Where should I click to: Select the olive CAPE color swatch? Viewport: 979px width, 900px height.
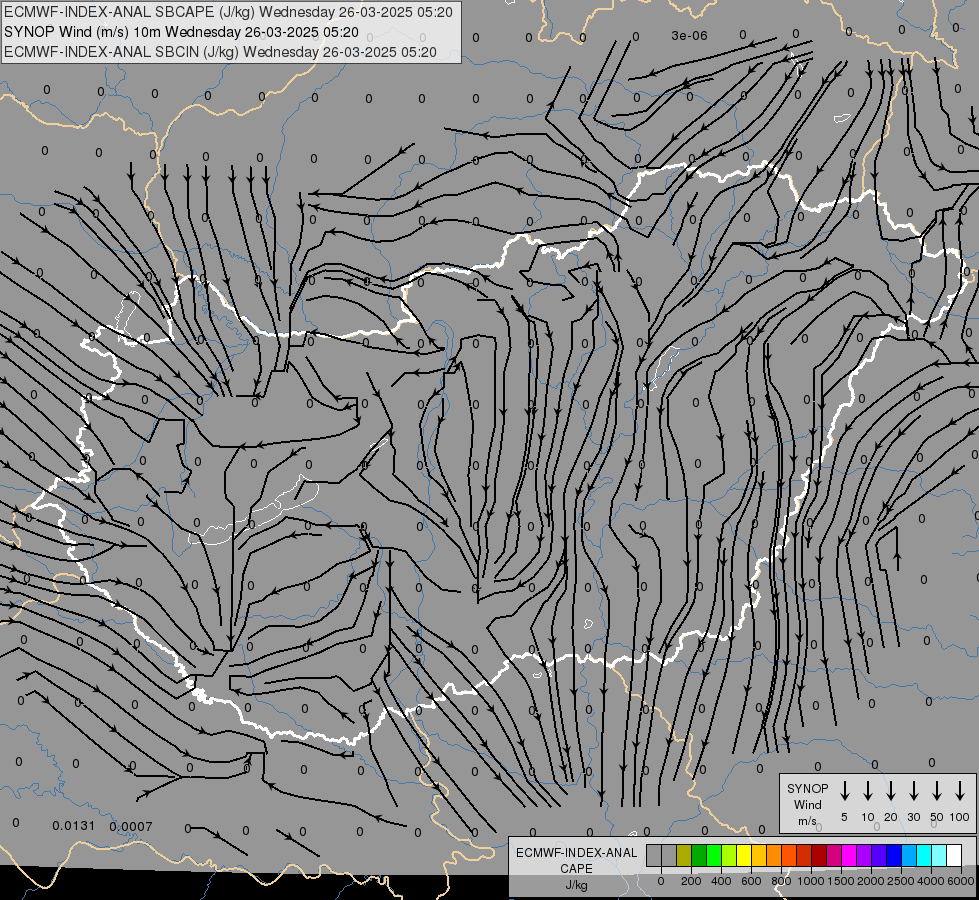pos(684,855)
